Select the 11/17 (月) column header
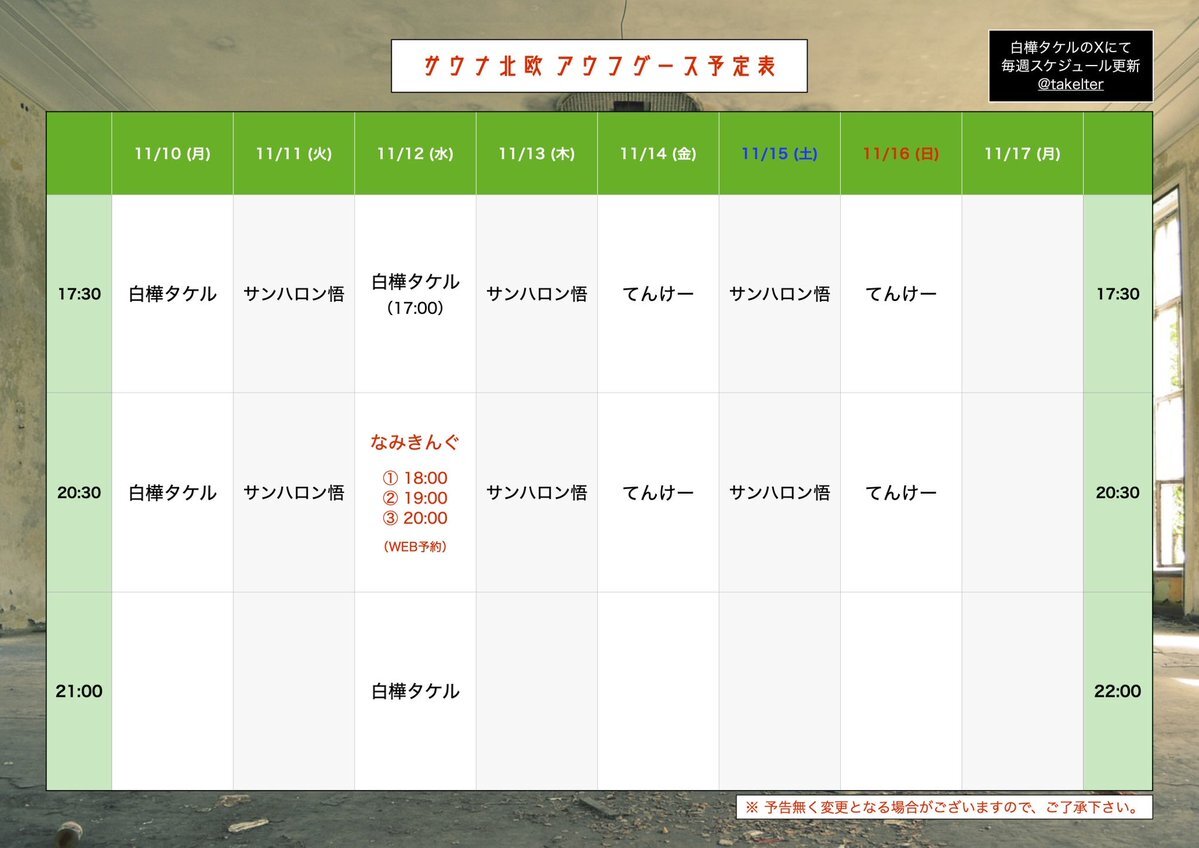The image size is (1199, 848). [x=1022, y=154]
